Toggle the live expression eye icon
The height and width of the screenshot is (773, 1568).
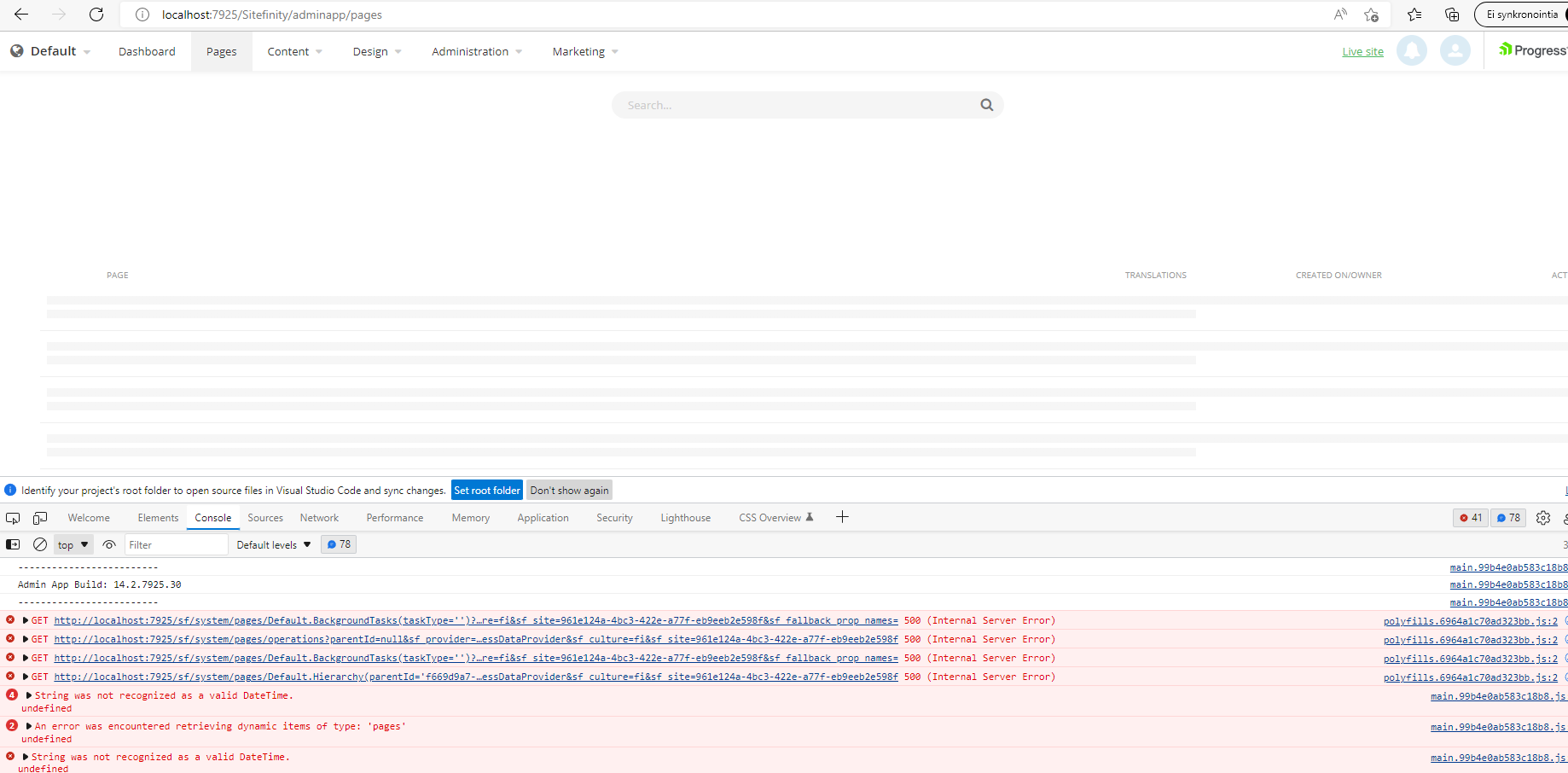[x=109, y=544]
